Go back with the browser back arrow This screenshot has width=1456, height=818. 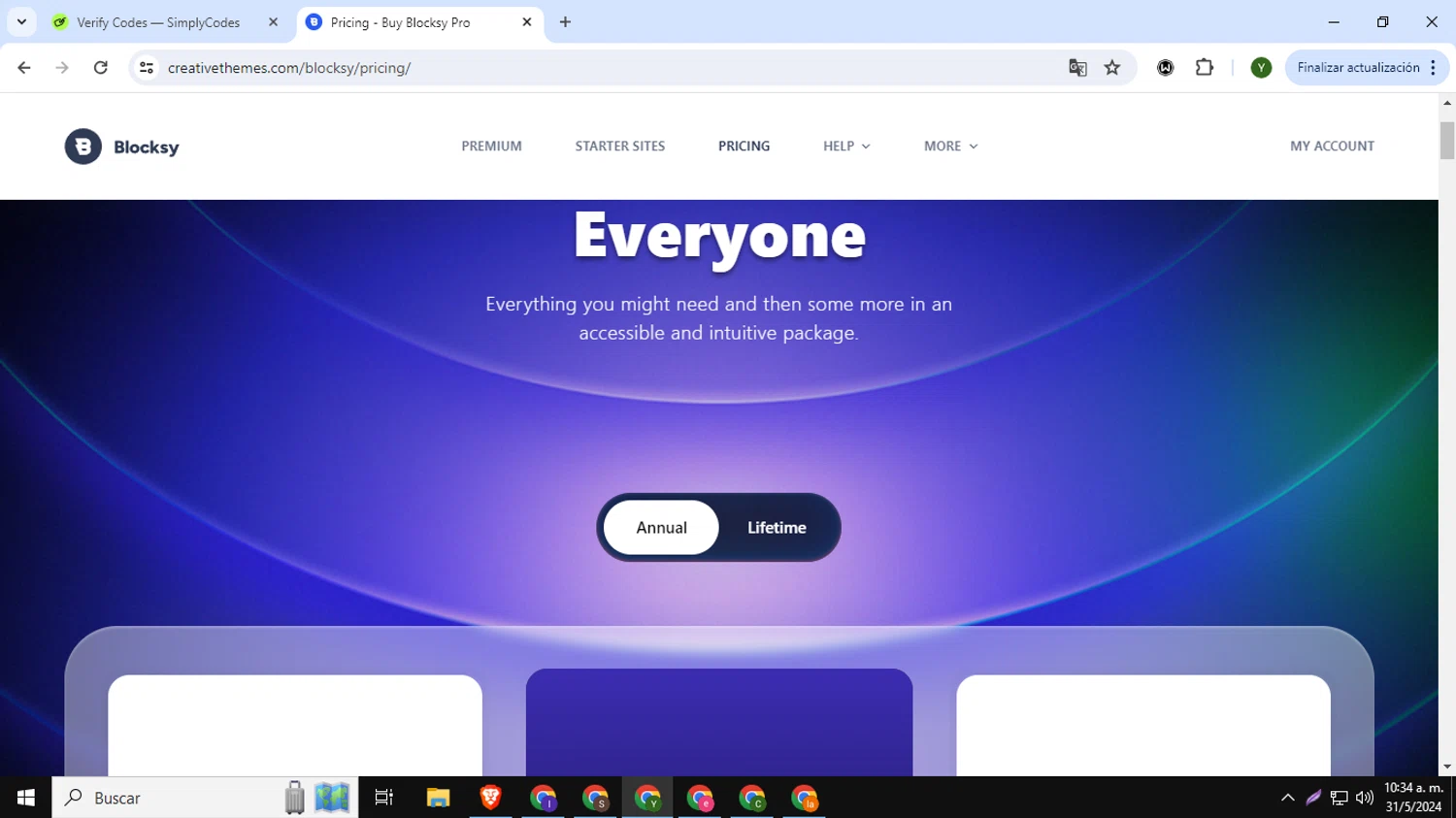[24, 68]
